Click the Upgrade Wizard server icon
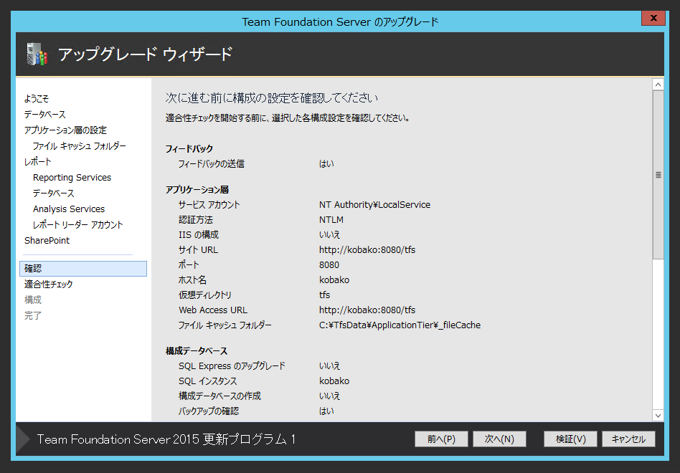Image resolution: width=680 pixels, height=473 pixels. pos(37,54)
